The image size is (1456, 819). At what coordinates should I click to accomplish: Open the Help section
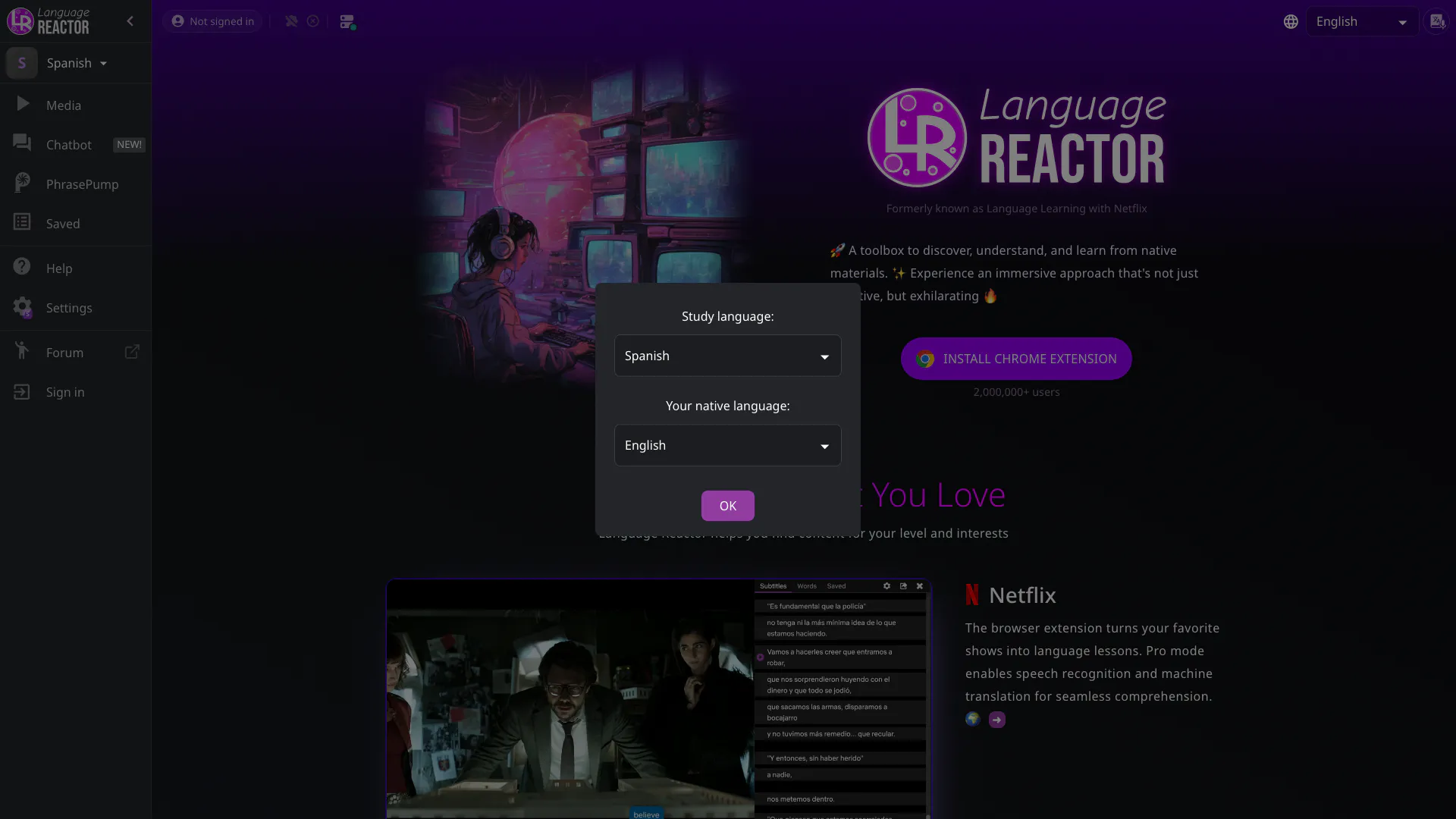58,268
